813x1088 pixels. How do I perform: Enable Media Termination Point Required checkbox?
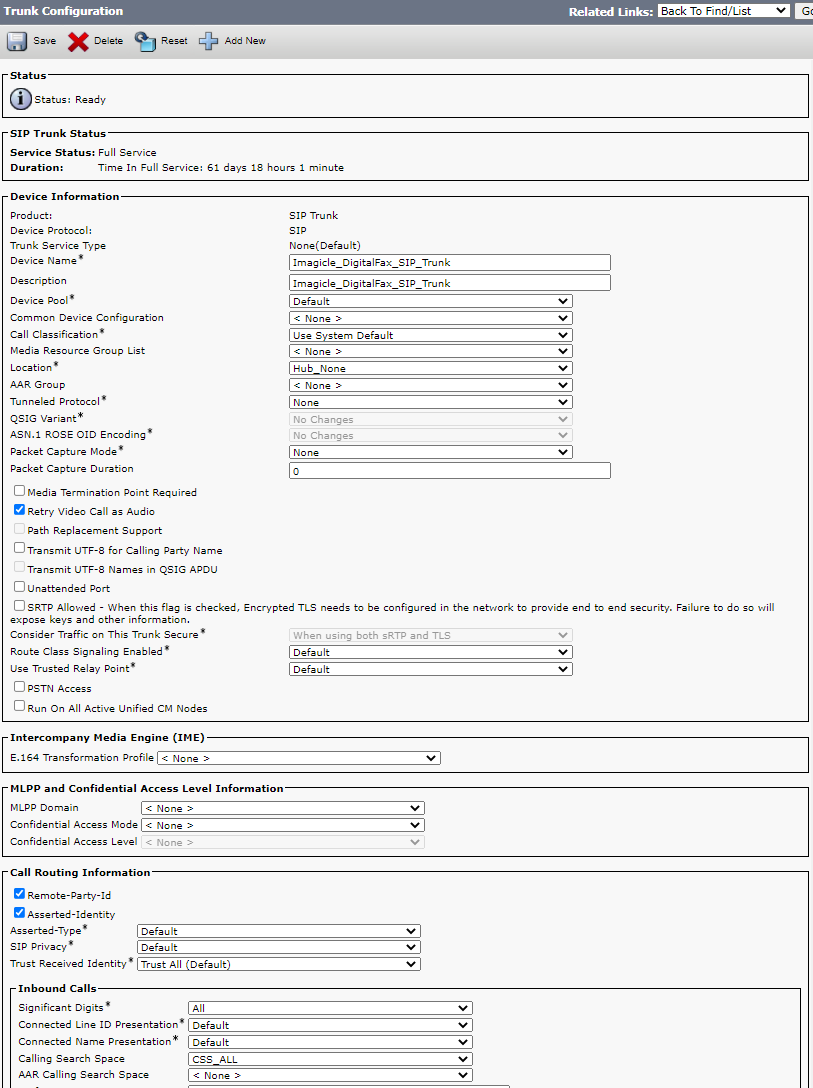click(x=19, y=491)
